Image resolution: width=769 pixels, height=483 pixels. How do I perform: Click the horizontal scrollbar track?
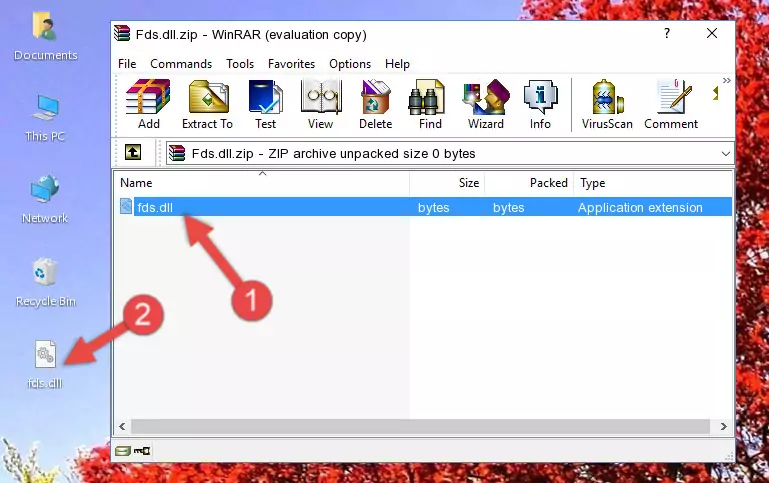[x=420, y=427]
